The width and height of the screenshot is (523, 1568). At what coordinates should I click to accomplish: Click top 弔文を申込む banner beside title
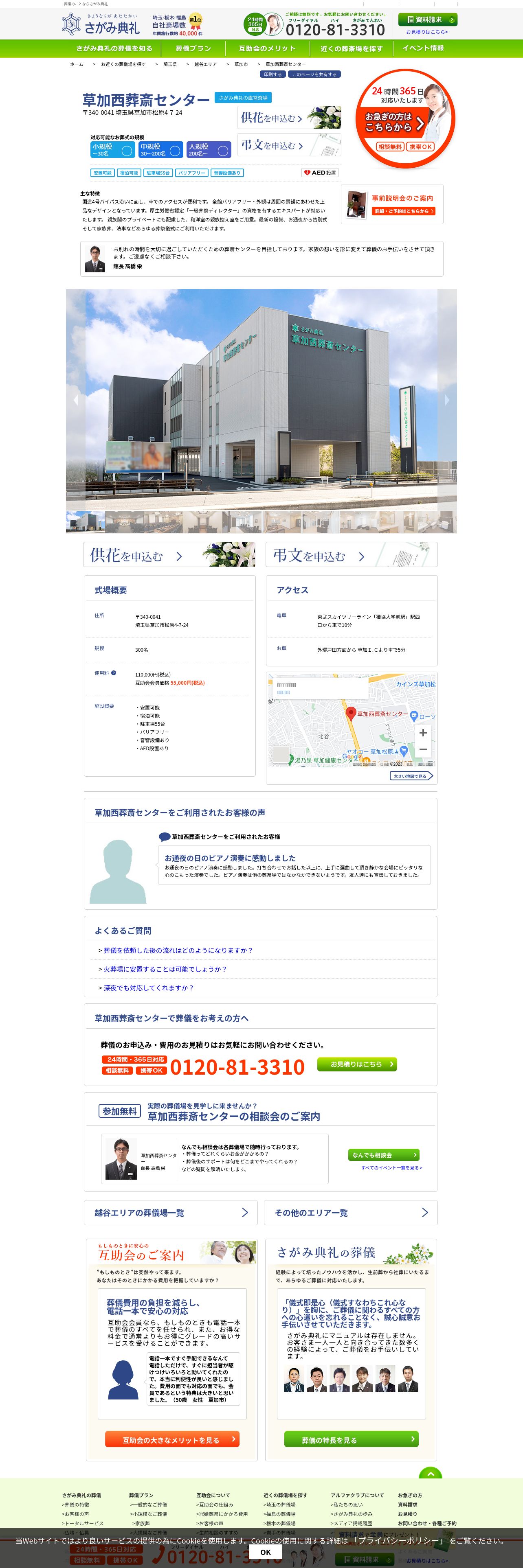[x=289, y=145]
